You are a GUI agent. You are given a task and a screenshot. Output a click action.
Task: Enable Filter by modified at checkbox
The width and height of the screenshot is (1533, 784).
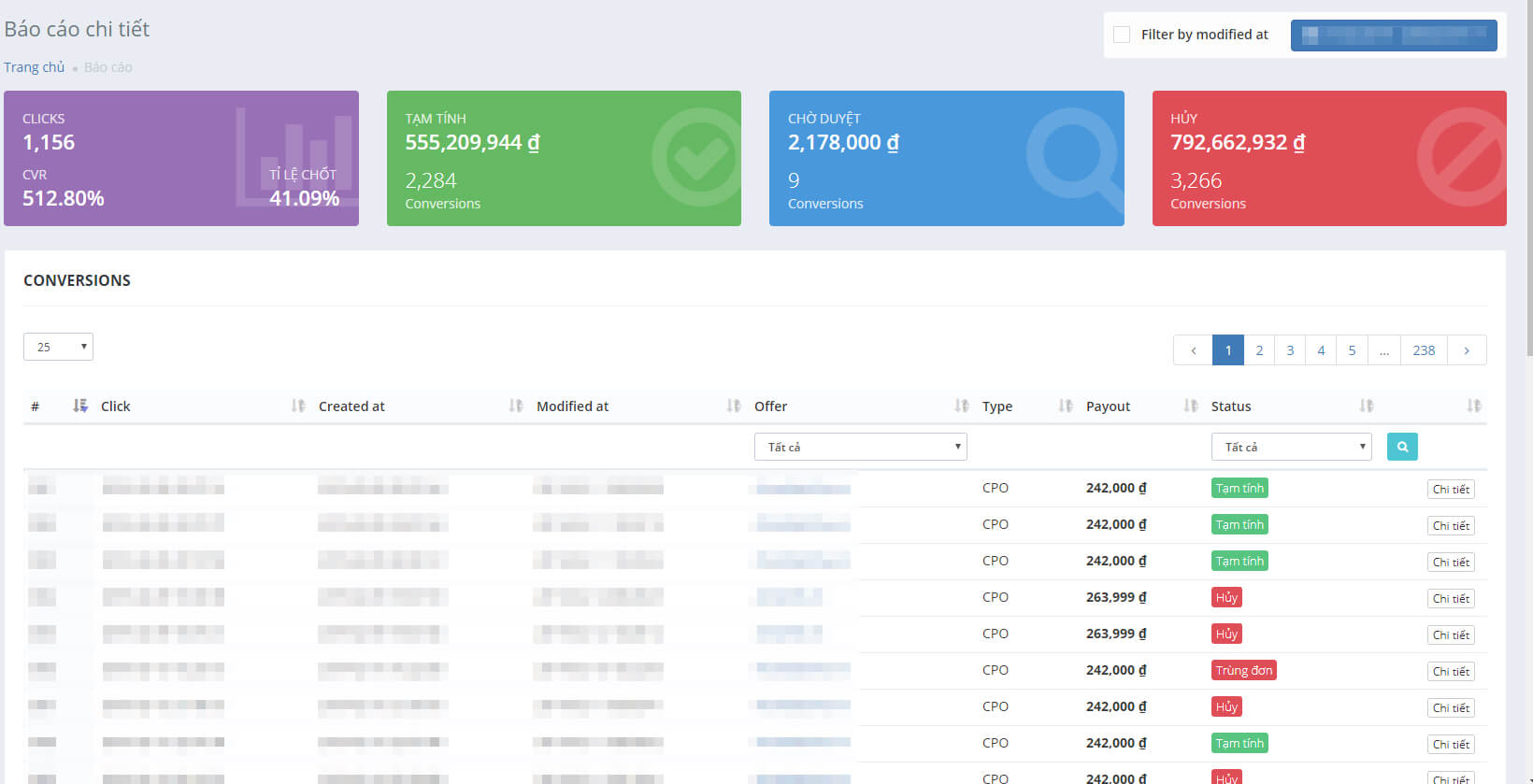[1122, 35]
